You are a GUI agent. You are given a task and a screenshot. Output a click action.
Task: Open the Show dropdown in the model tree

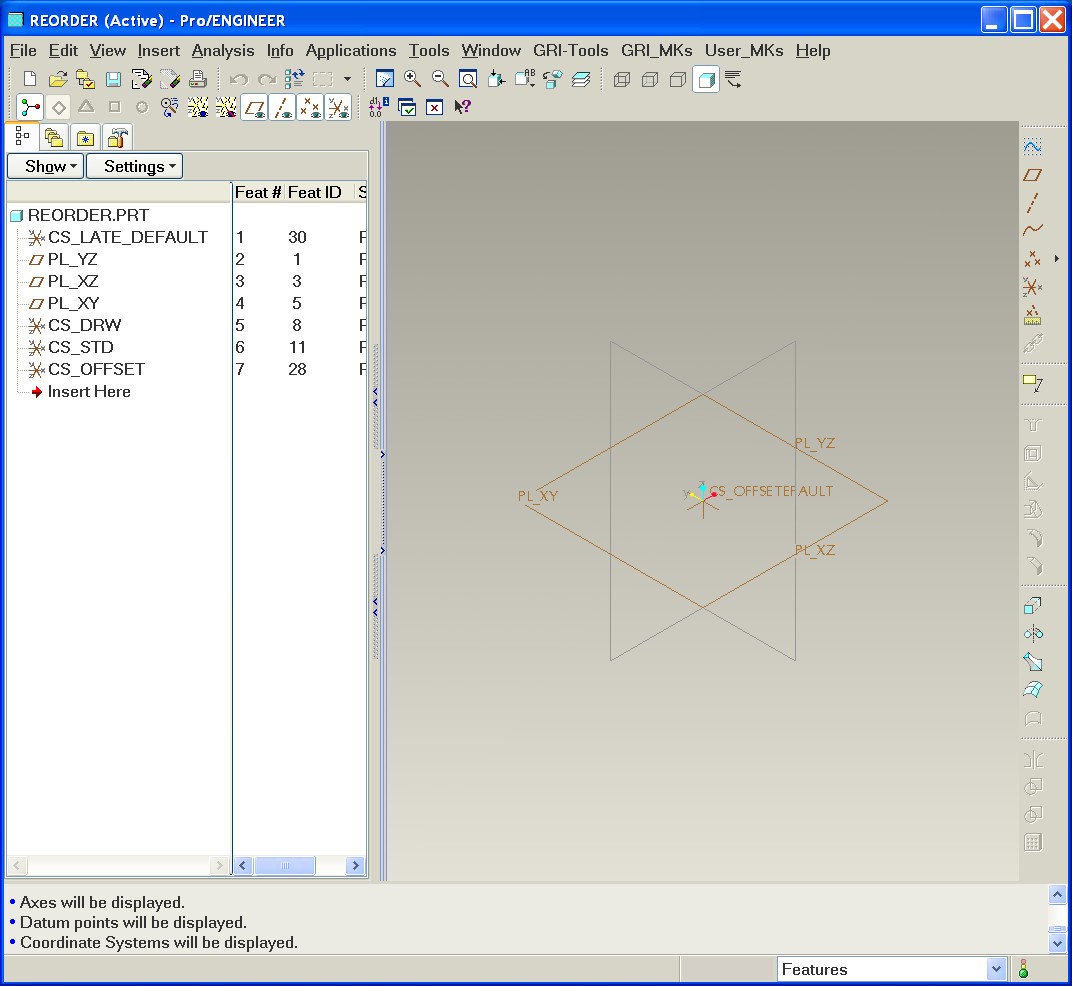tap(46, 166)
